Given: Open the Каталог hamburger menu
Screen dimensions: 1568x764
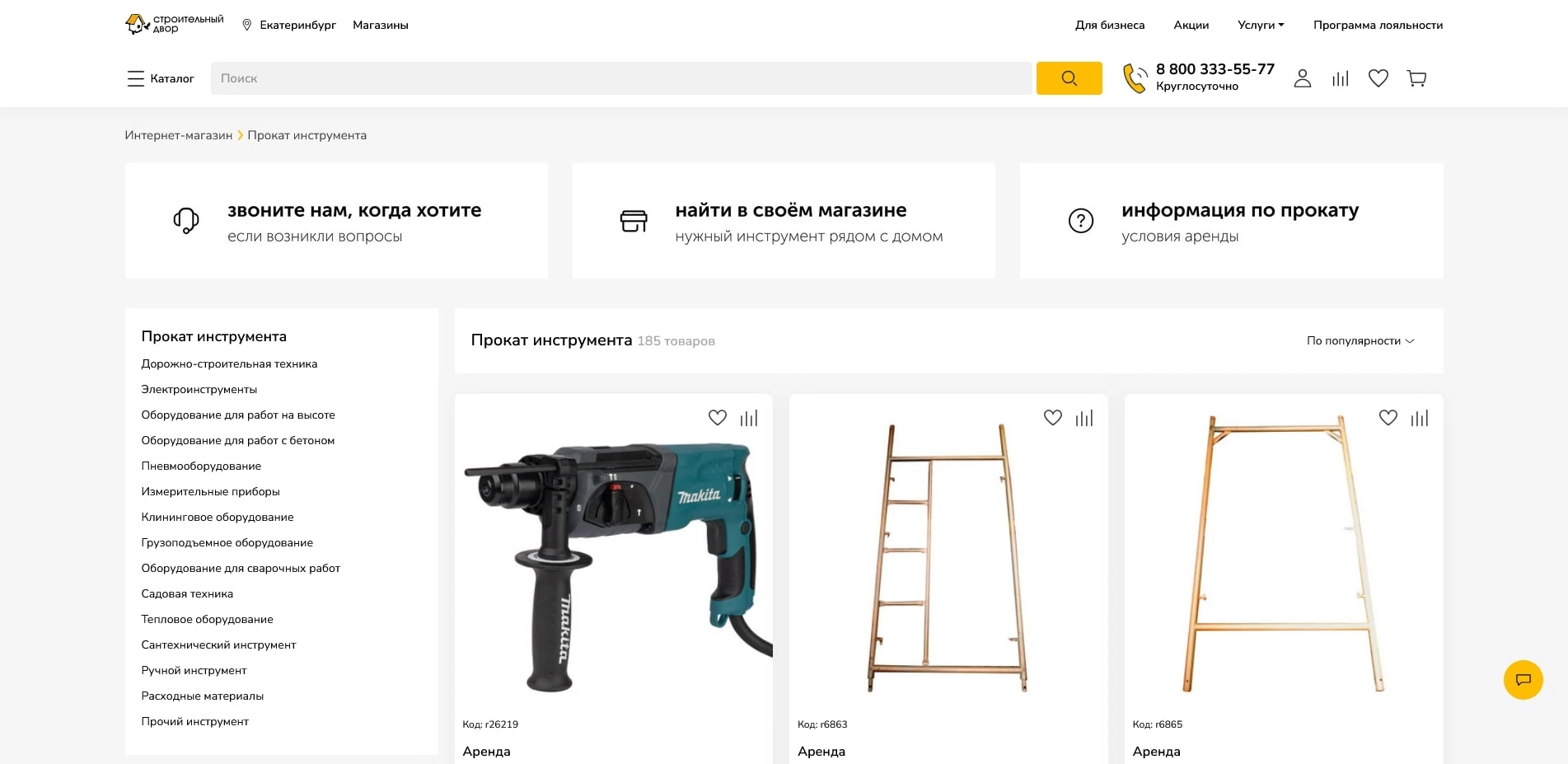Looking at the screenshot, I should click(x=161, y=78).
